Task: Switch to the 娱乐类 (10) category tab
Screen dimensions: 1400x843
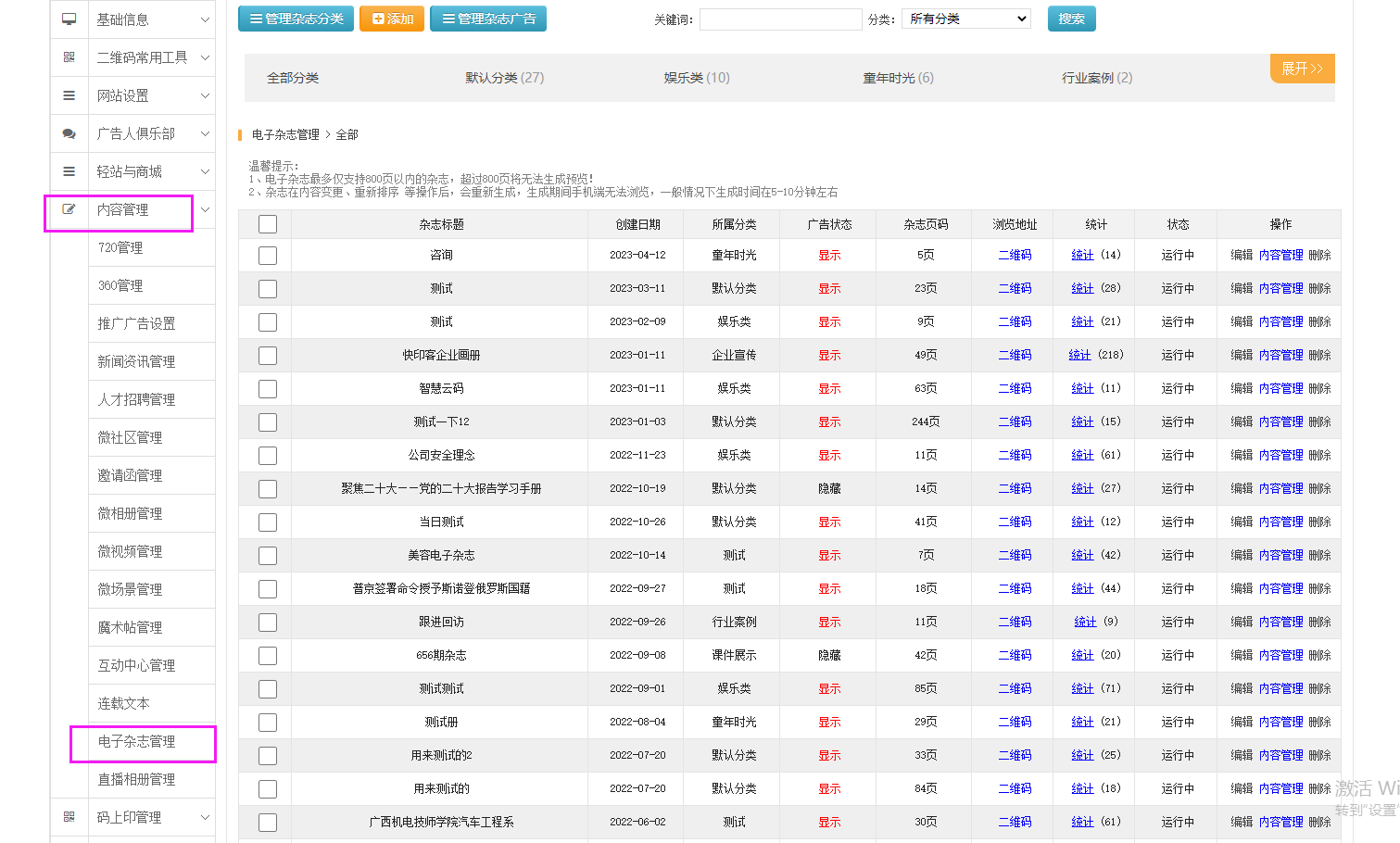Action: click(x=696, y=78)
